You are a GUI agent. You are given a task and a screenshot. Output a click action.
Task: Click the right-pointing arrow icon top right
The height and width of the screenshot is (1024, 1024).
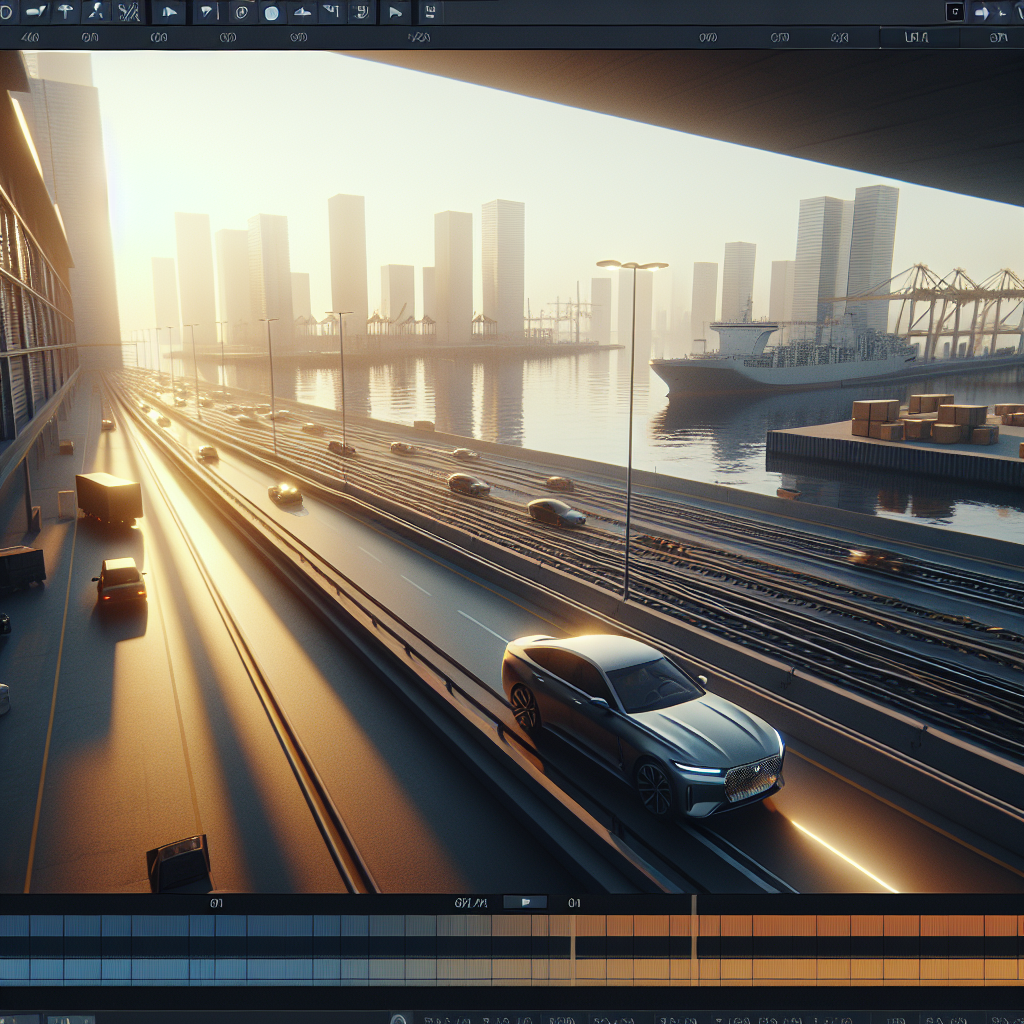coord(982,12)
